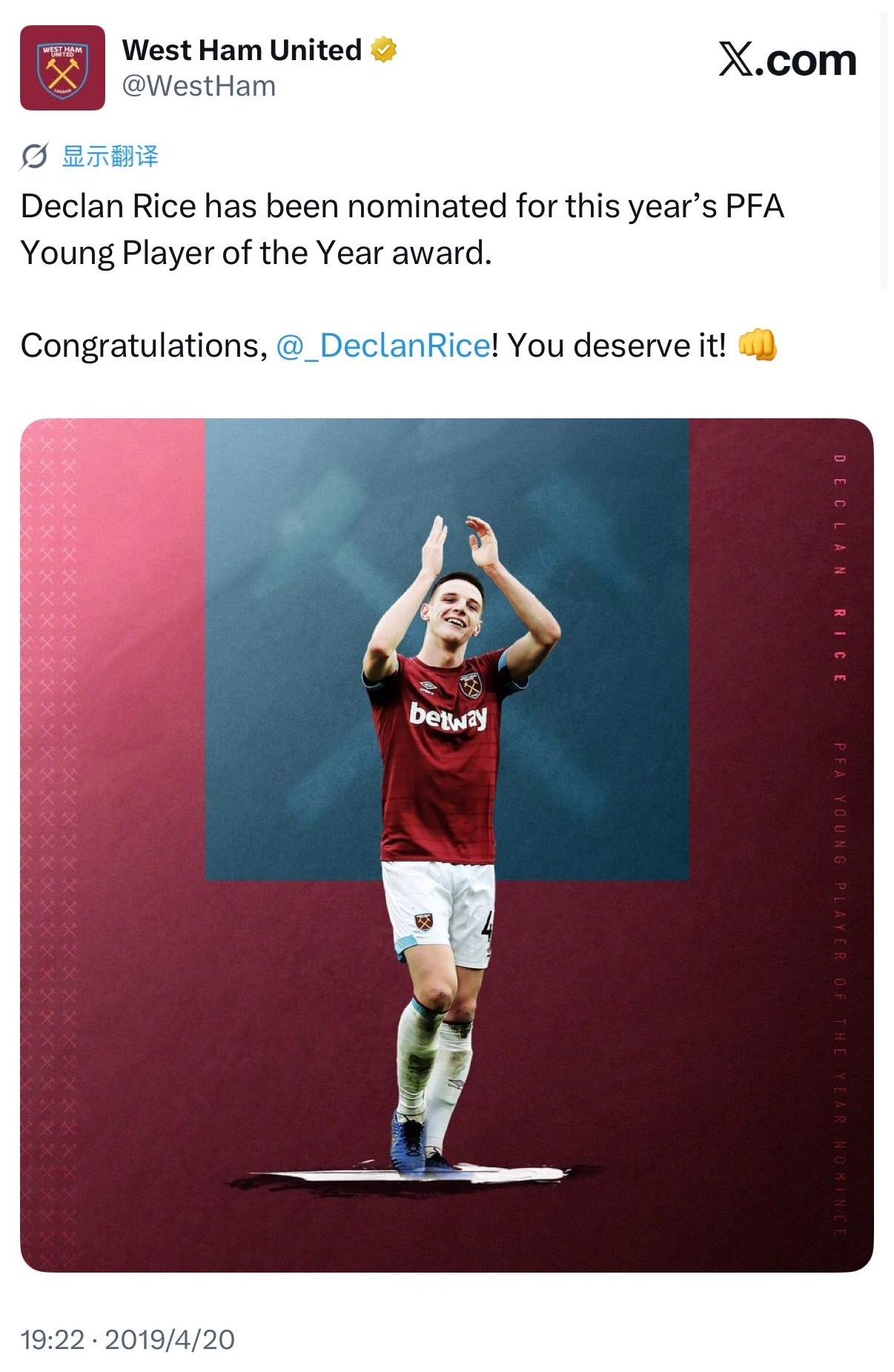Click the gold verified badge
The width and height of the screenshot is (894, 1372).
point(383,50)
